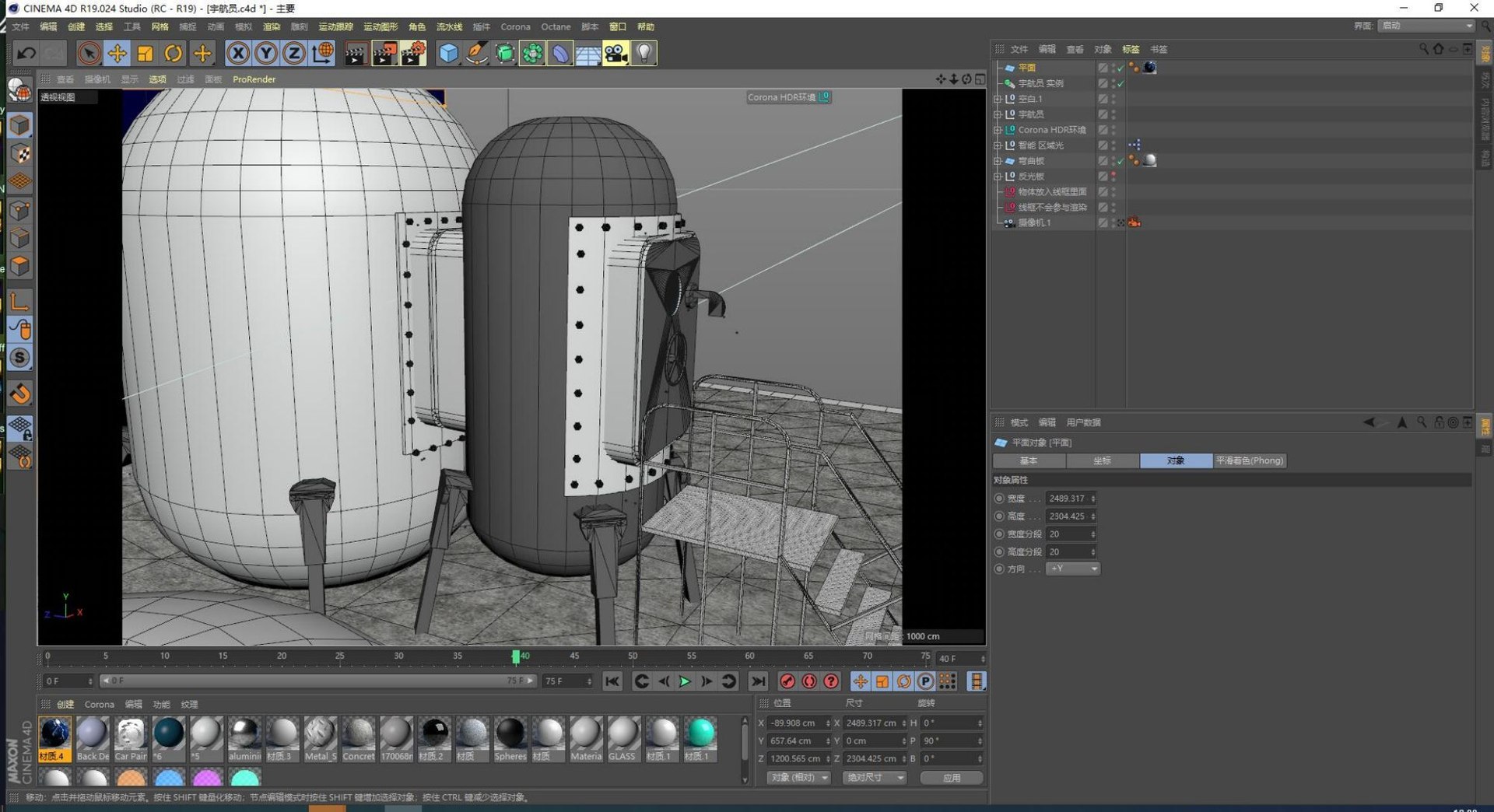The width and height of the screenshot is (1494, 812).
Task: Open Edit Render Settings gear clapperboard
Action: tap(413, 54)
